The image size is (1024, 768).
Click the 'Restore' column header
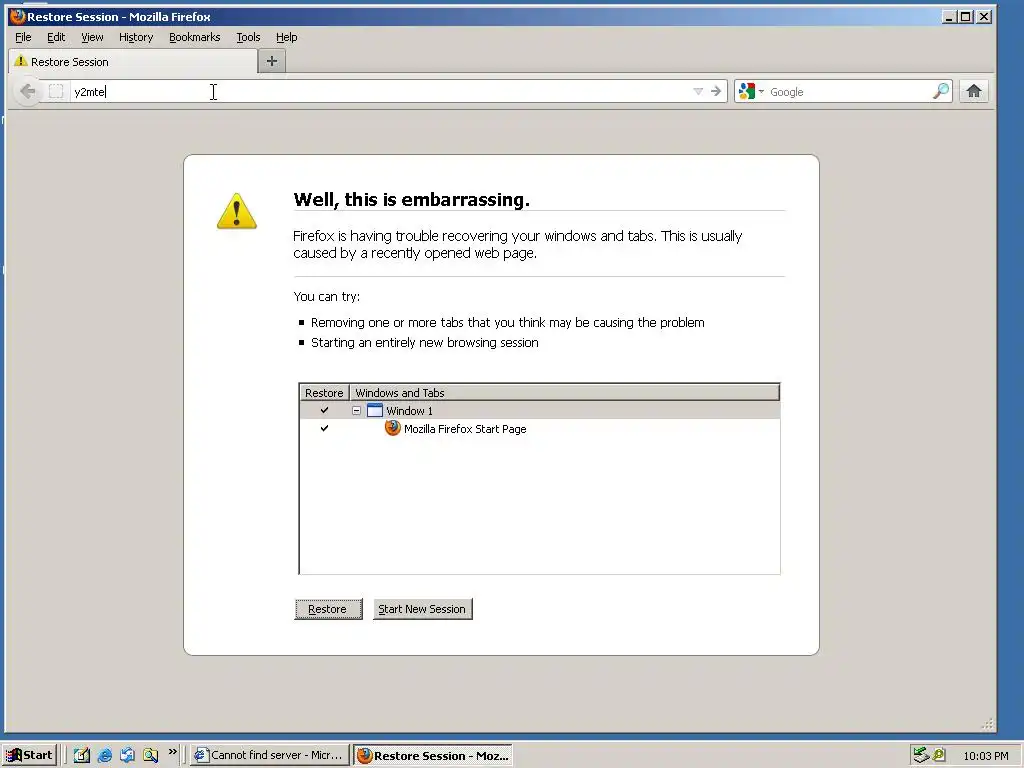(x=325, y=392)
